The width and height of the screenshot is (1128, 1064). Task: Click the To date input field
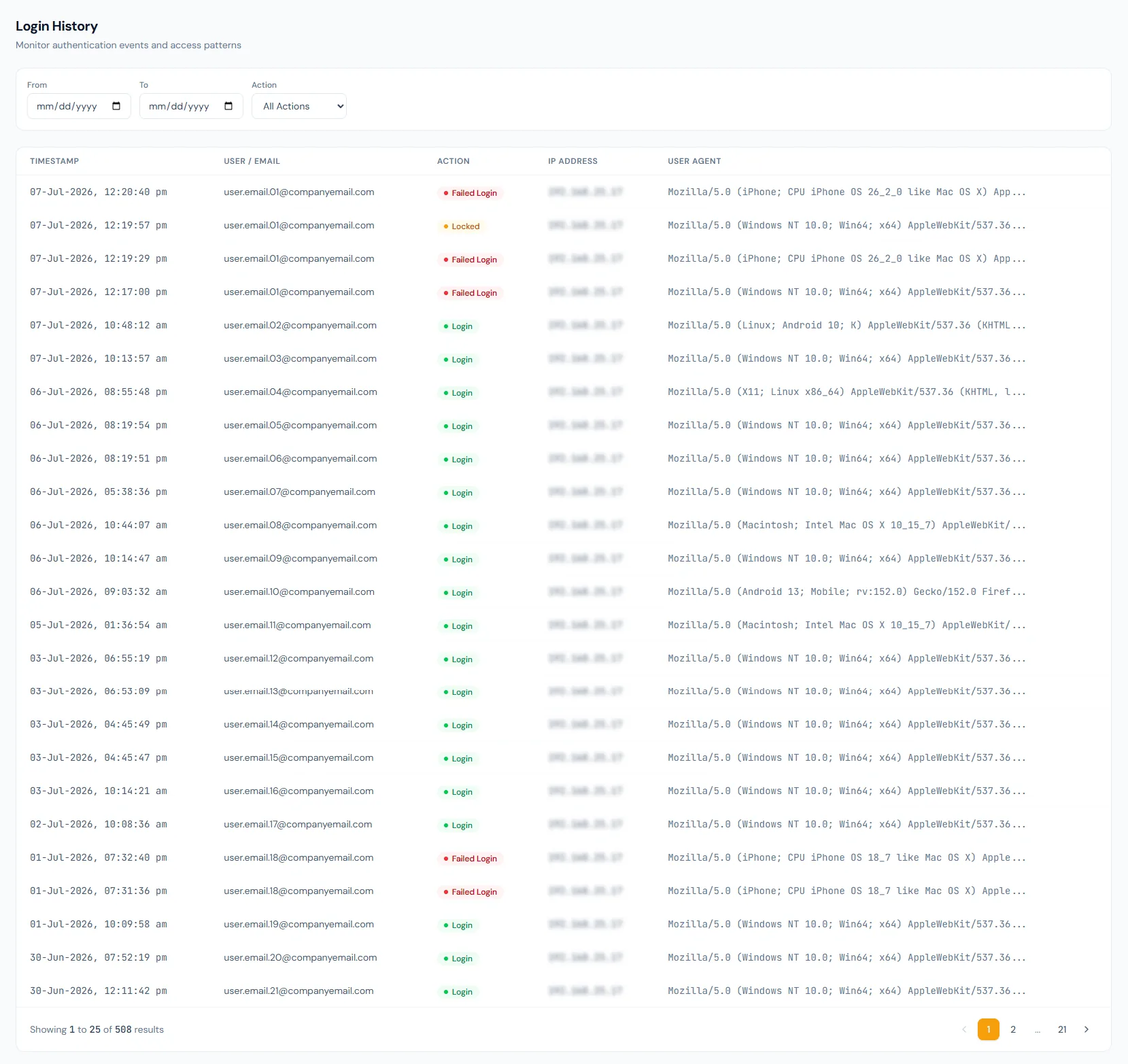191,106
